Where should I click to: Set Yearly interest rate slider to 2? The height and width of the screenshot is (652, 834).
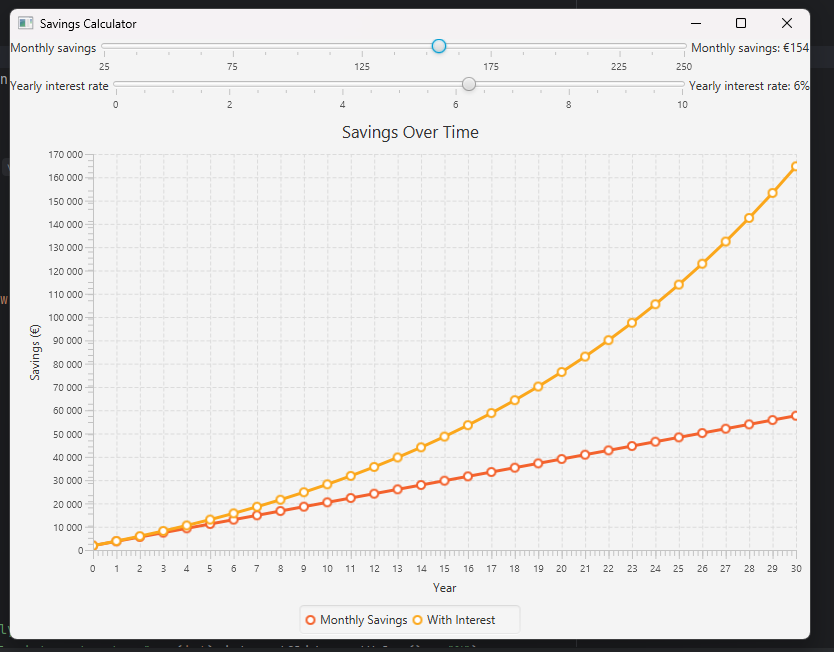tap(229, 84)
